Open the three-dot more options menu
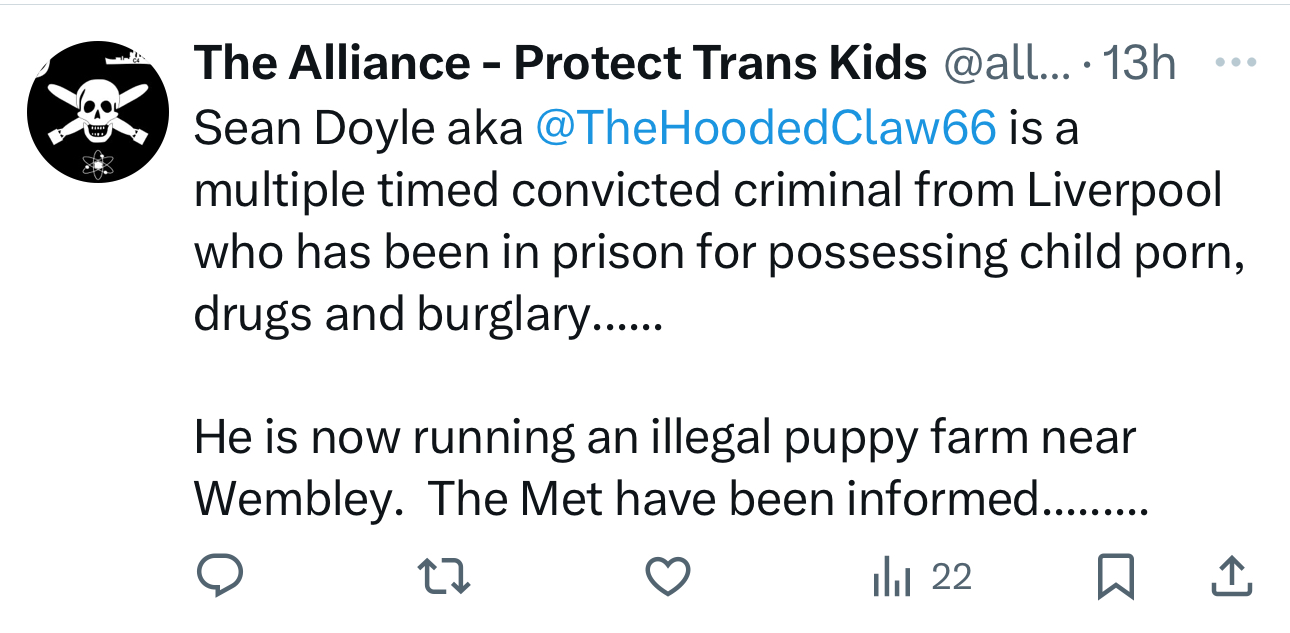 point(1236,62)
